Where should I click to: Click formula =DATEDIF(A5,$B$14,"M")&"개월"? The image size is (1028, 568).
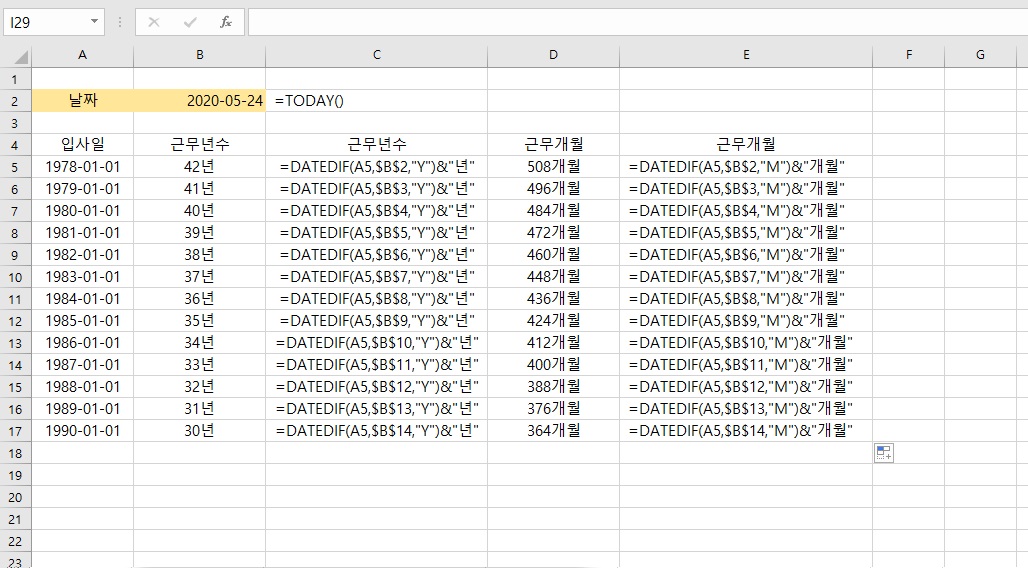pos(746,431)
